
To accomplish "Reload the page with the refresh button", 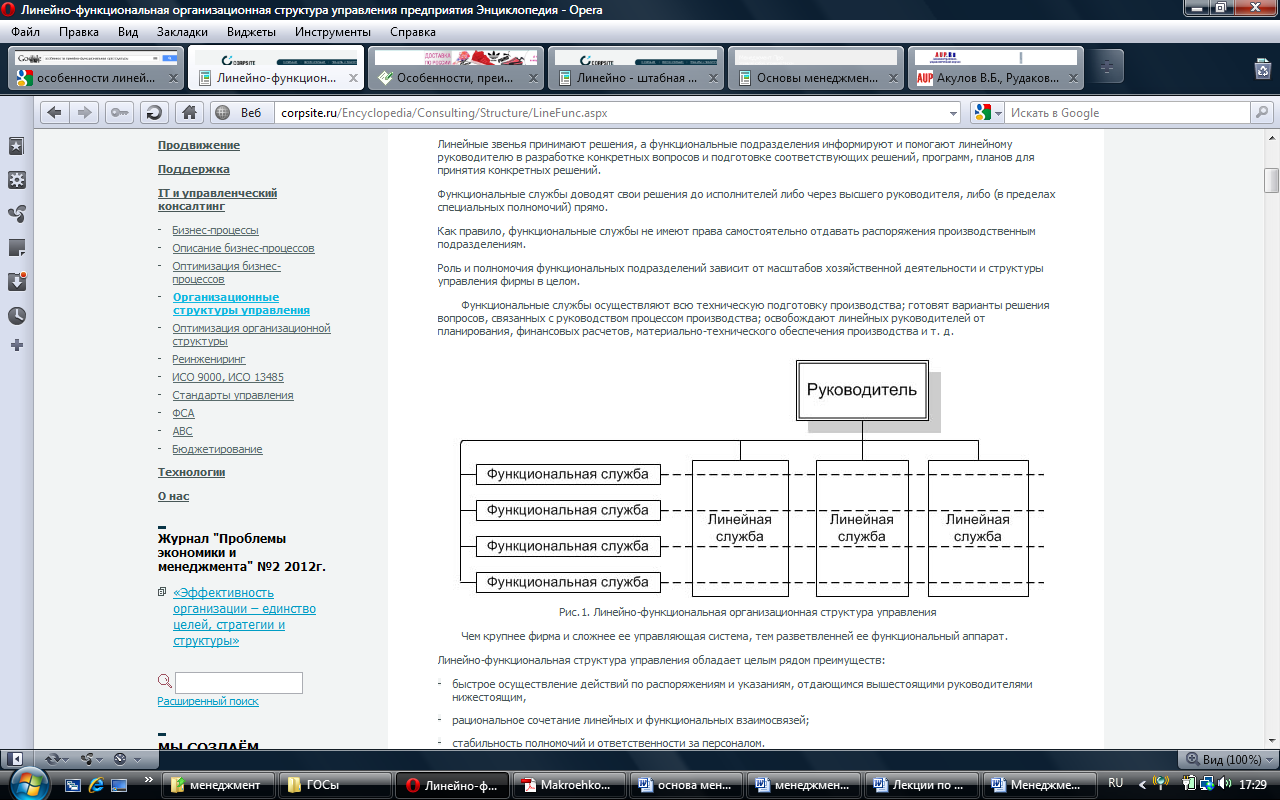I will tap(153, 112).
